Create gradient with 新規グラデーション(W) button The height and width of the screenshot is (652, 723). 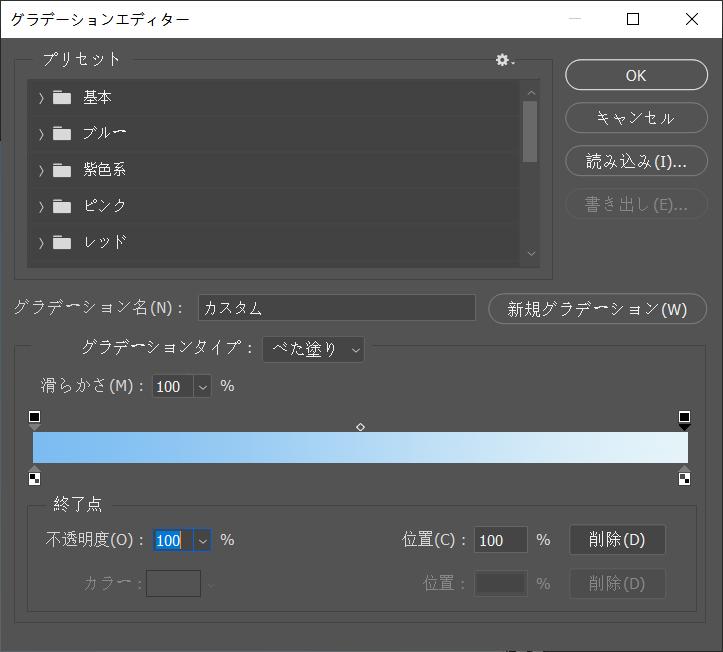point(597,309)
